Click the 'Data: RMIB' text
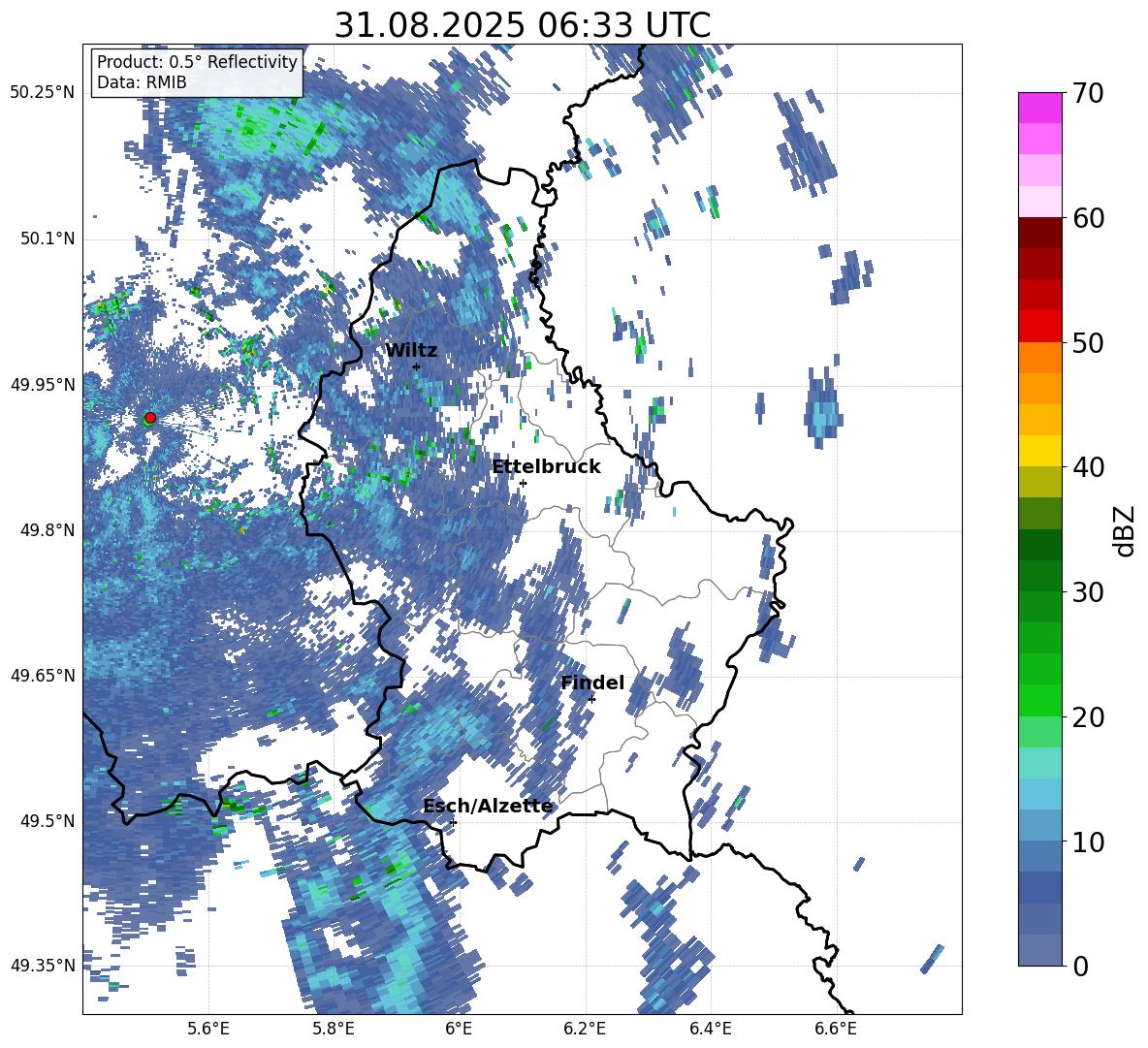1148x1048 pixels. [x=142, y=82]
